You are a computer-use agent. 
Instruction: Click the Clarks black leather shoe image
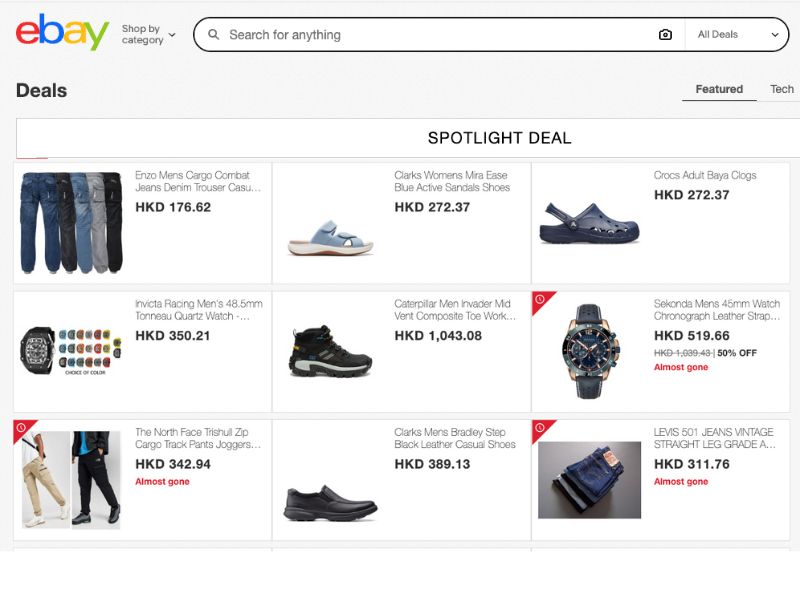(x=330, y=503)
